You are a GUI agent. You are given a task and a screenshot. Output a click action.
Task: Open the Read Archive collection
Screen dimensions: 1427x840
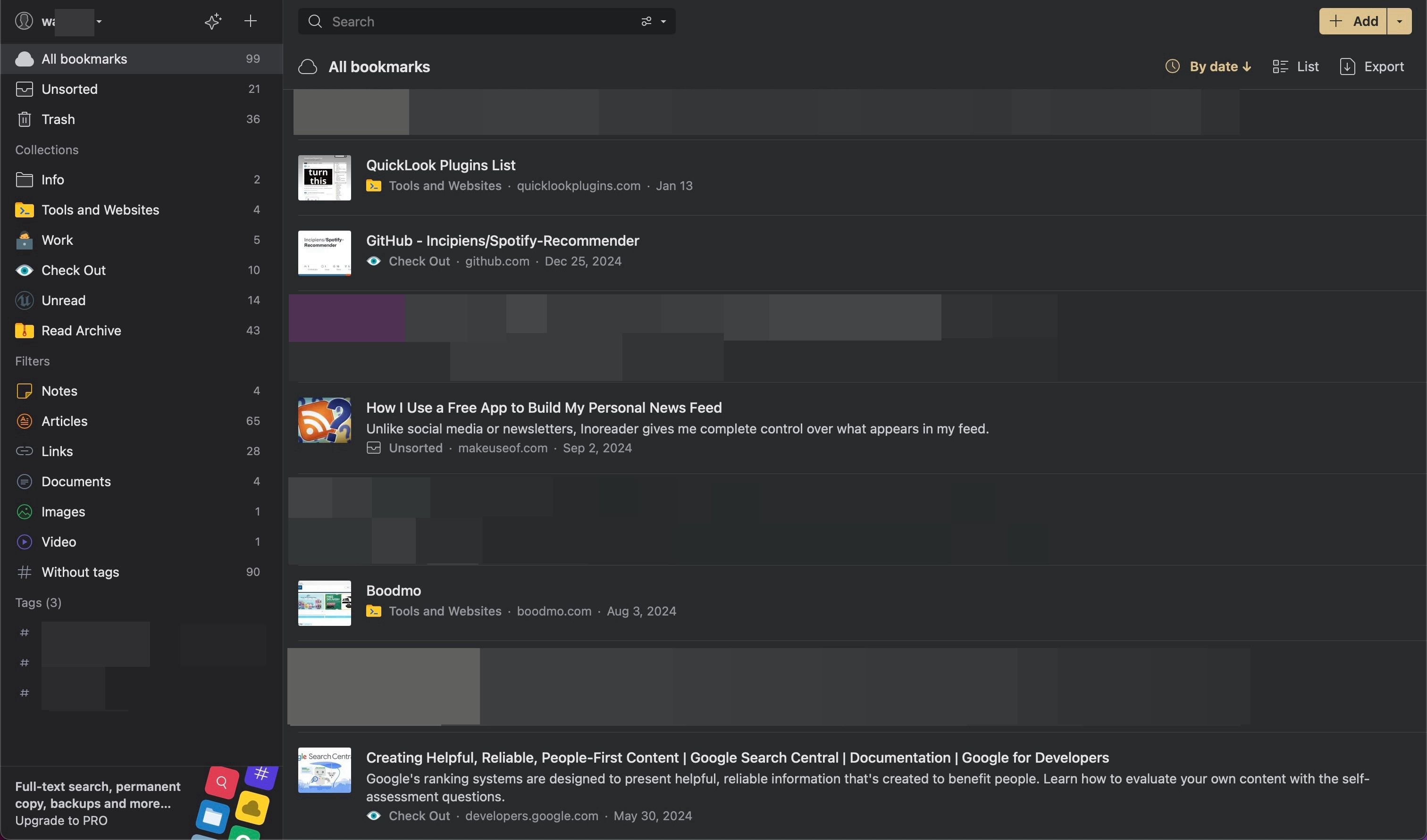point(81,331)
